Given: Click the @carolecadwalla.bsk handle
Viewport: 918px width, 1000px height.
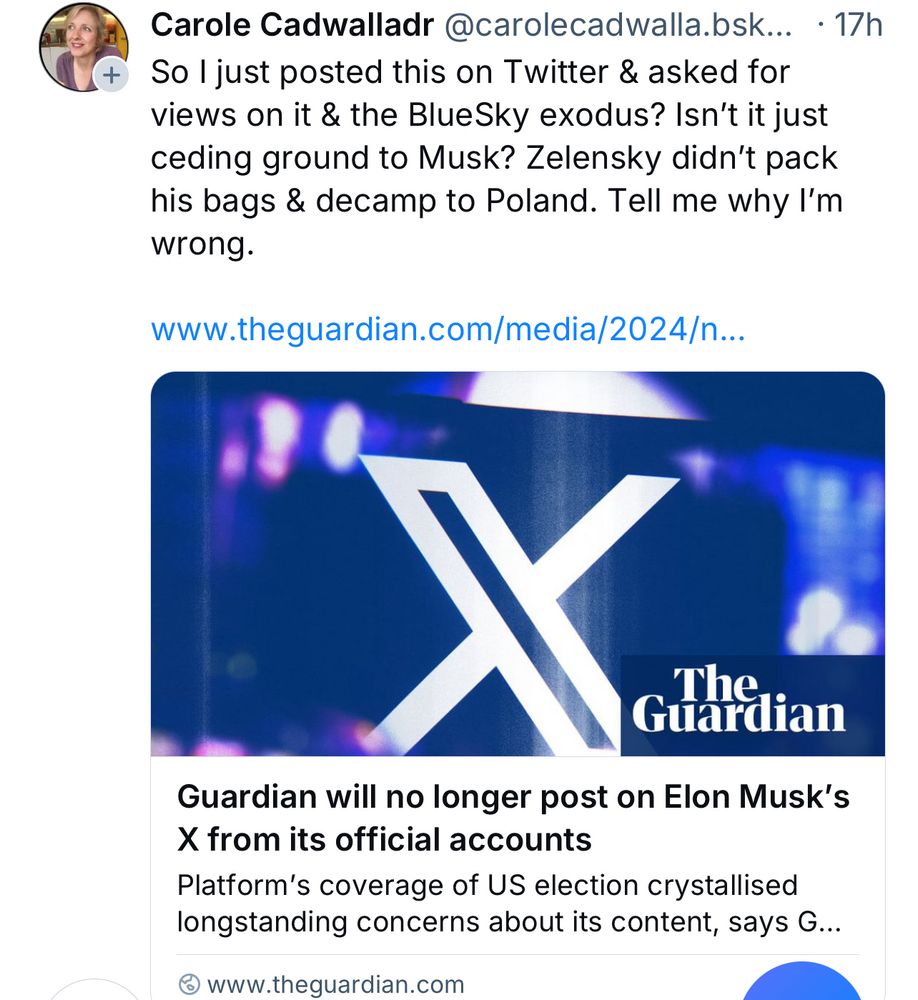Looking at the screenshot, I should pos(617,25).
